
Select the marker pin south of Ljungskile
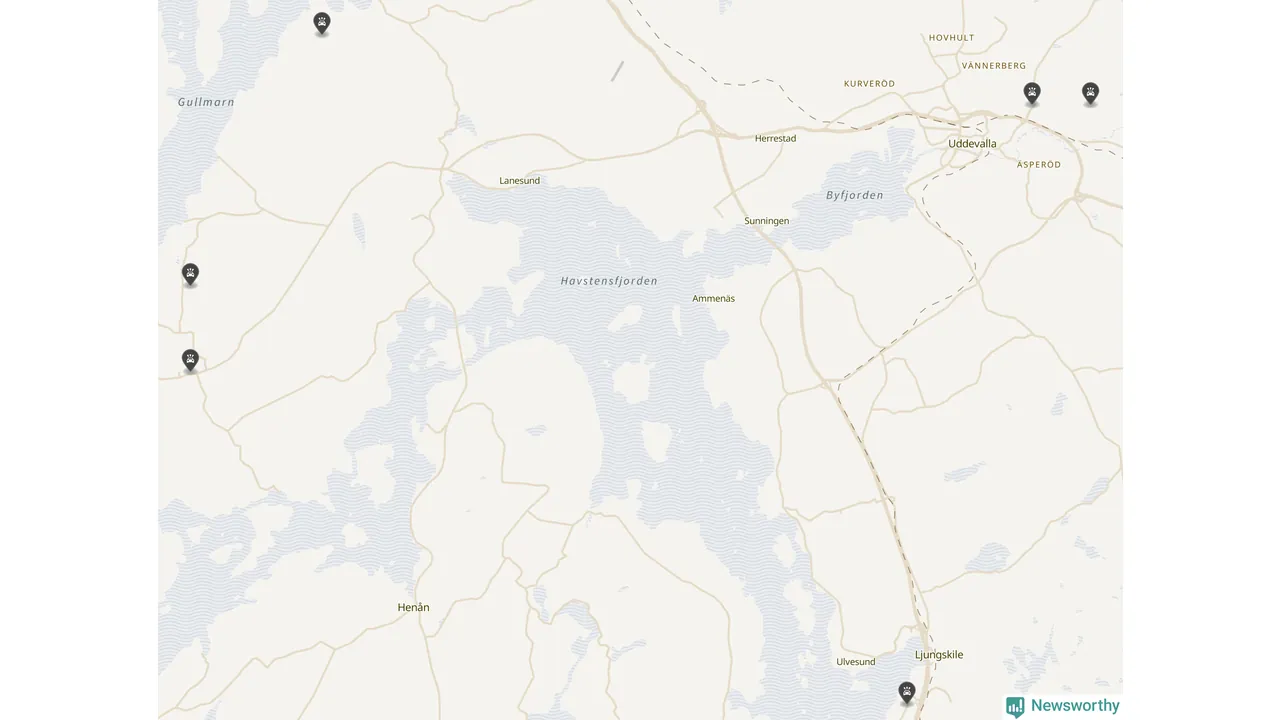pos(906,692)
